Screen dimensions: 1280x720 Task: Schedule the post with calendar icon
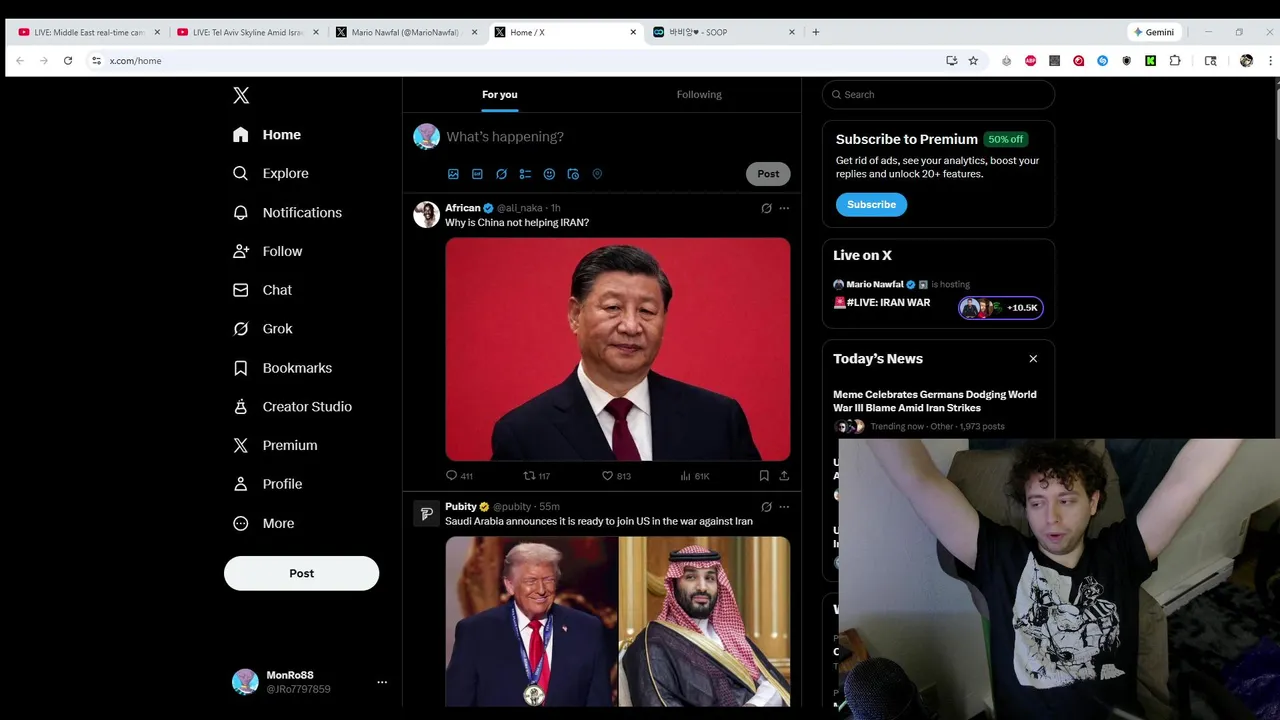[573, 174]
